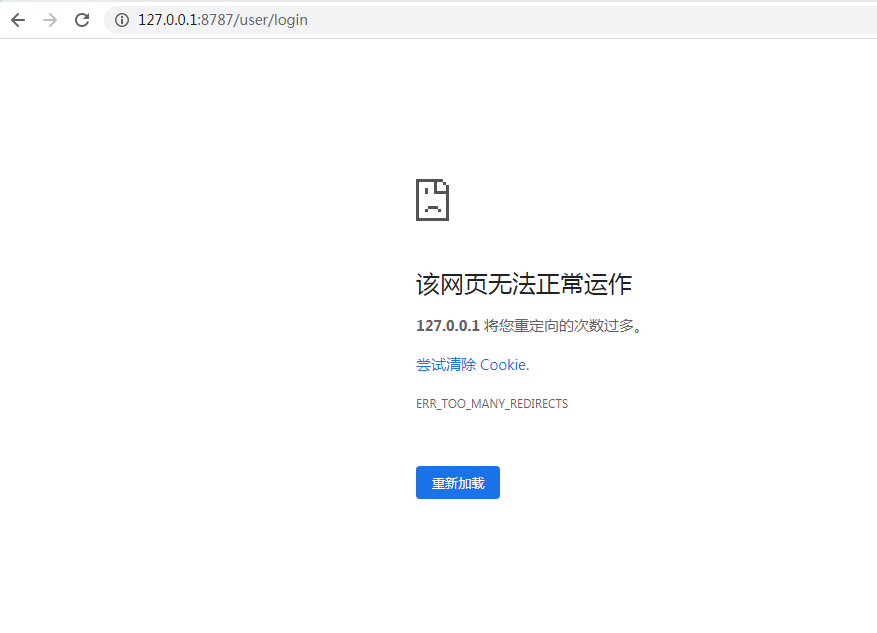Click blank page area left of error icon
The width and height of the screenshot is (877, 633).
250,200
